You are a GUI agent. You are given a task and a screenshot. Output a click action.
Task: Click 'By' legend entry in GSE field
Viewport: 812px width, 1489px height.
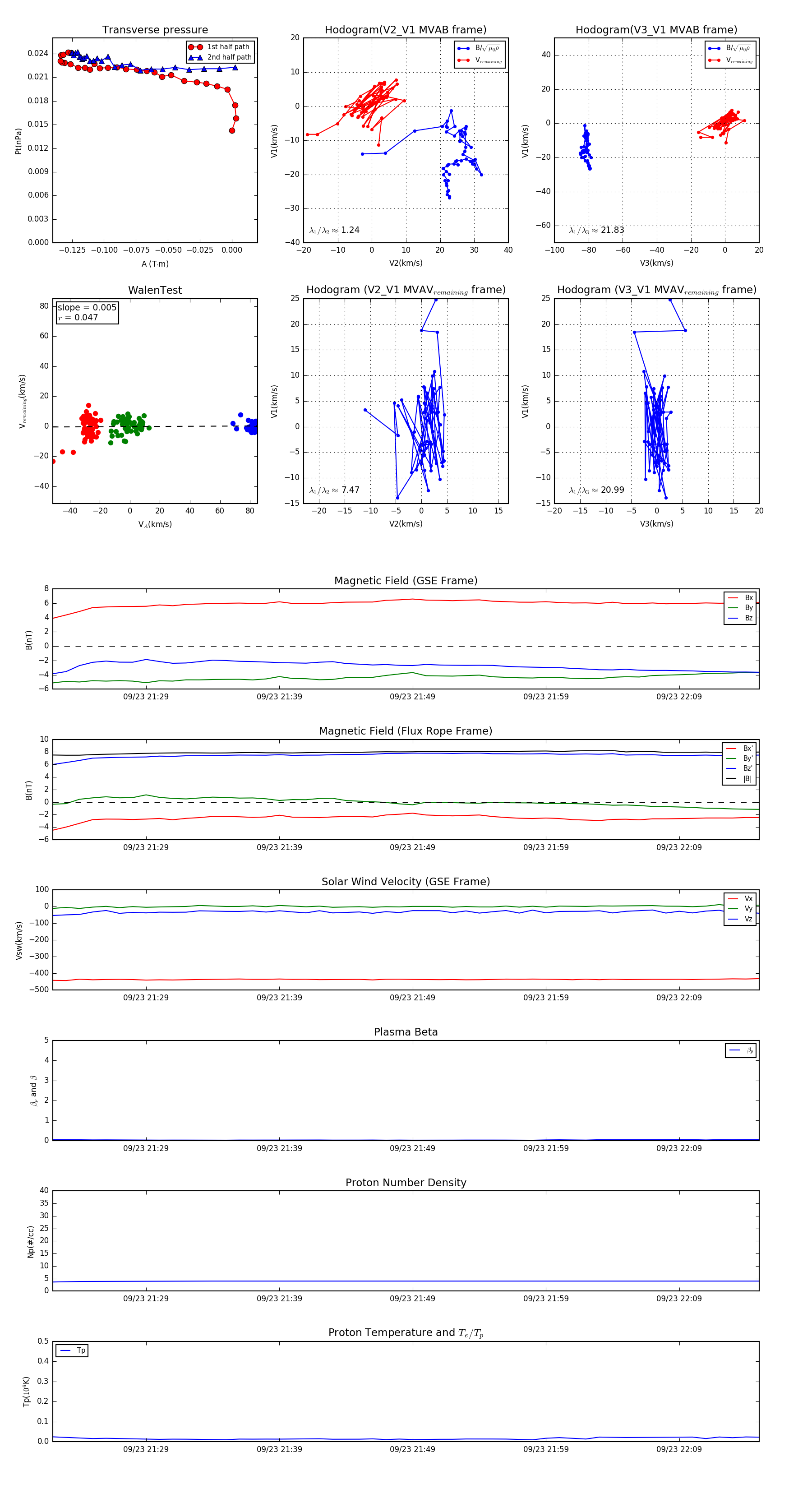click(740, 607)
